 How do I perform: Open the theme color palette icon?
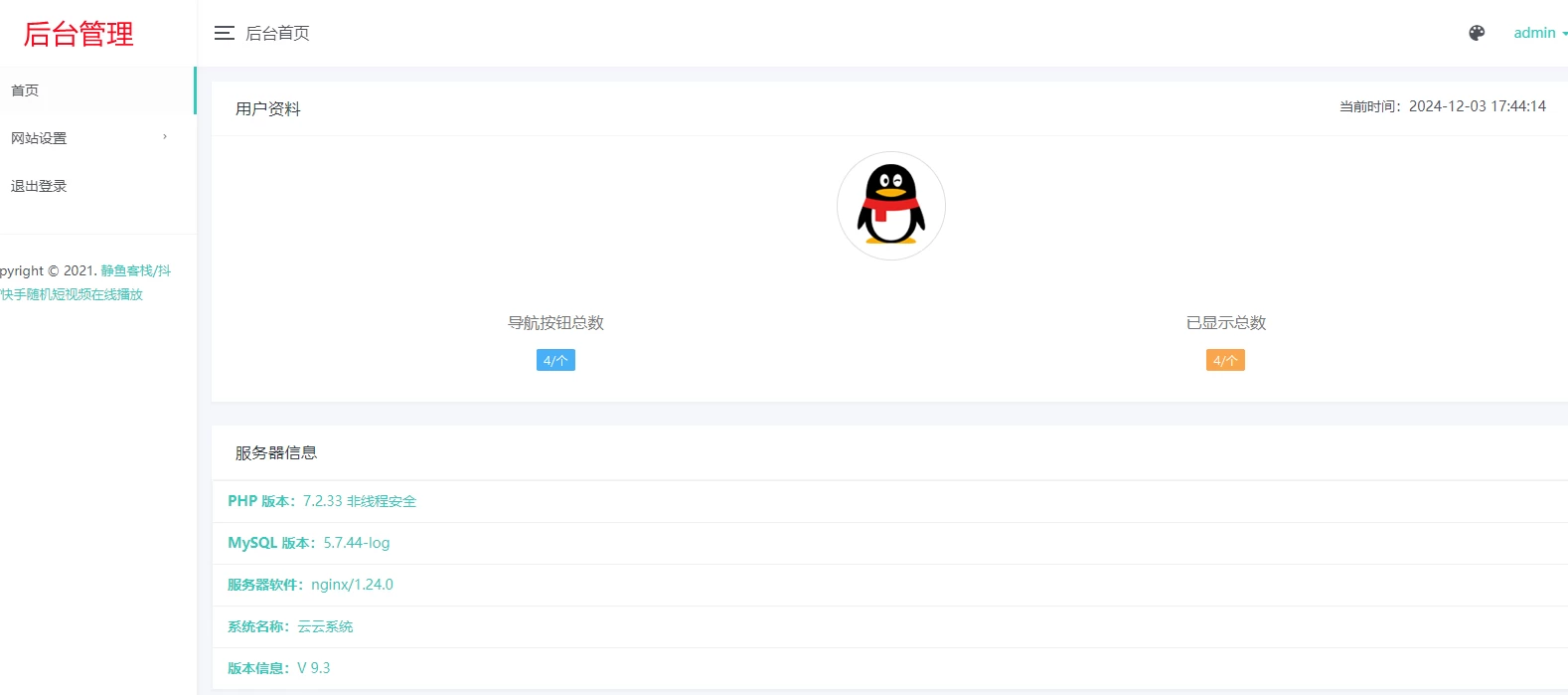(1477, 33)
